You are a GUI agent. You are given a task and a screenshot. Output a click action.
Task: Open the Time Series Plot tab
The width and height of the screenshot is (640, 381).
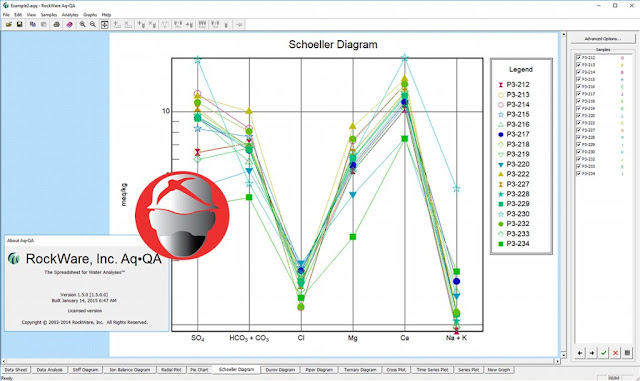pos(432,370)
